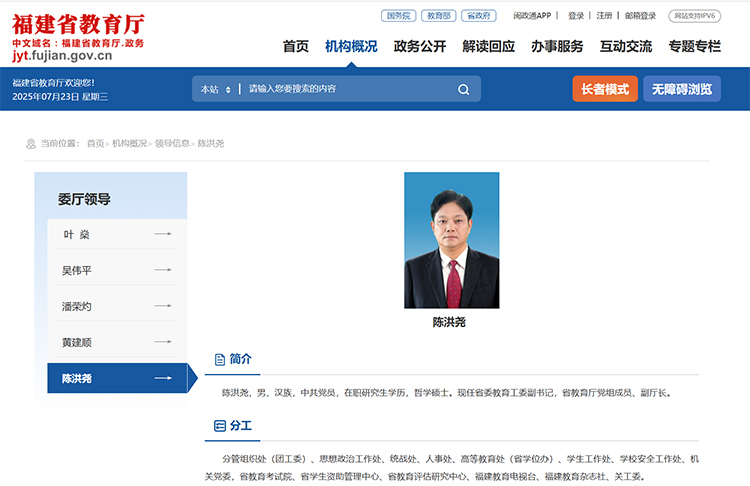Enable 长者模式 elder mode
Viewport: 750px width, 486px height.
tap(605, 89)
